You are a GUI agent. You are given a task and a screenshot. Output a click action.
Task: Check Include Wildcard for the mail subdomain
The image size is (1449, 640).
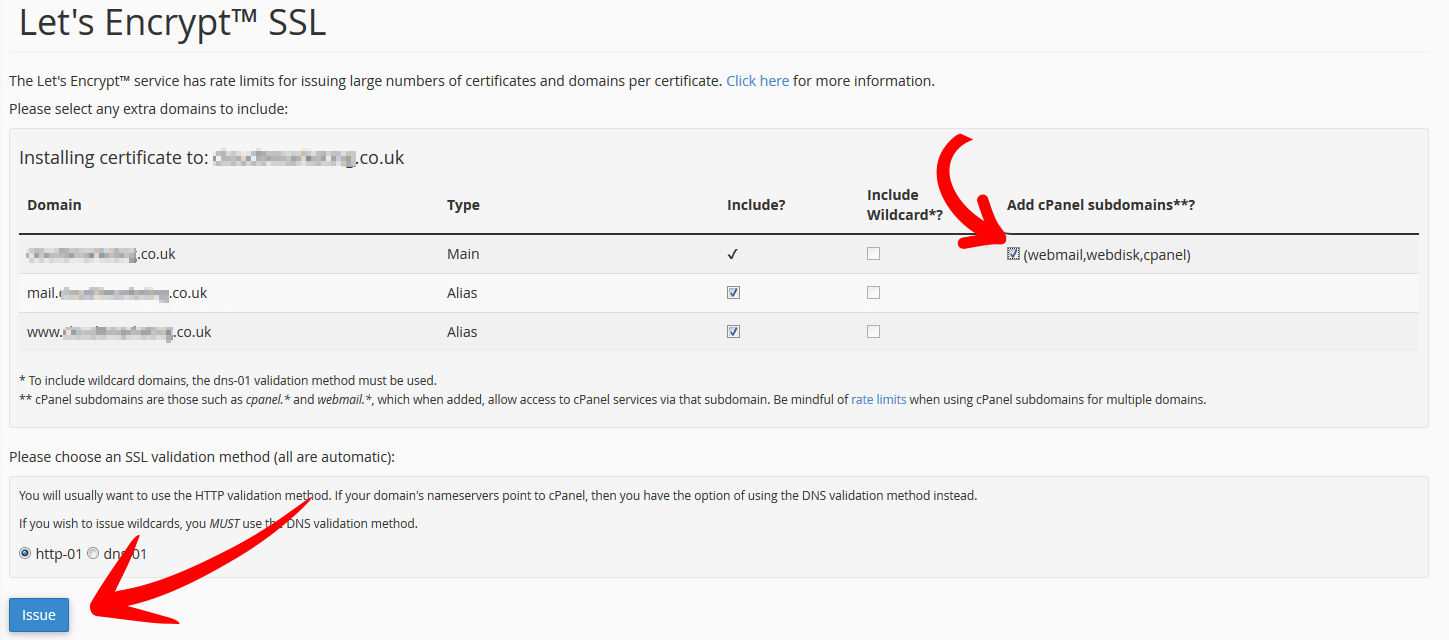873,292
